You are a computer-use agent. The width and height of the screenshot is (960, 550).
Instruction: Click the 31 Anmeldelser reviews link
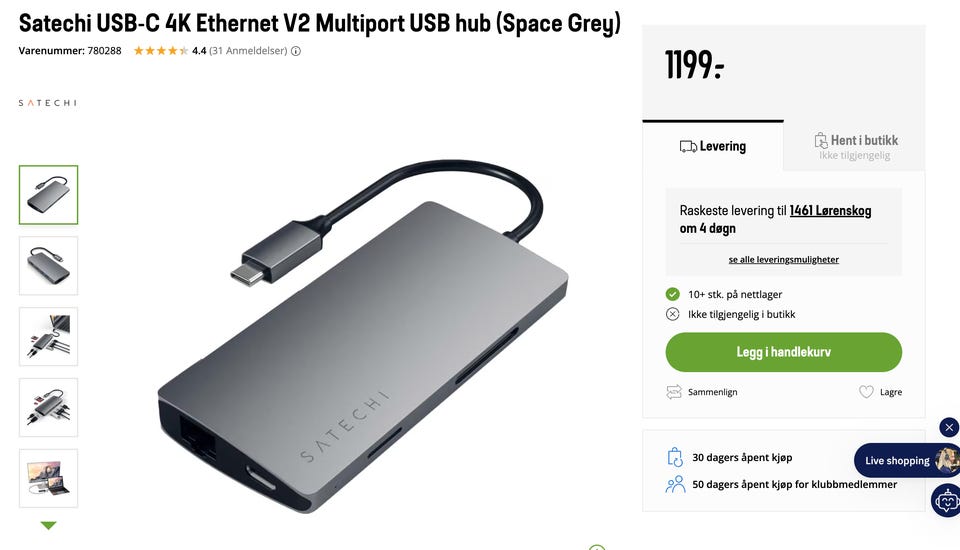(x=248, y=51)
